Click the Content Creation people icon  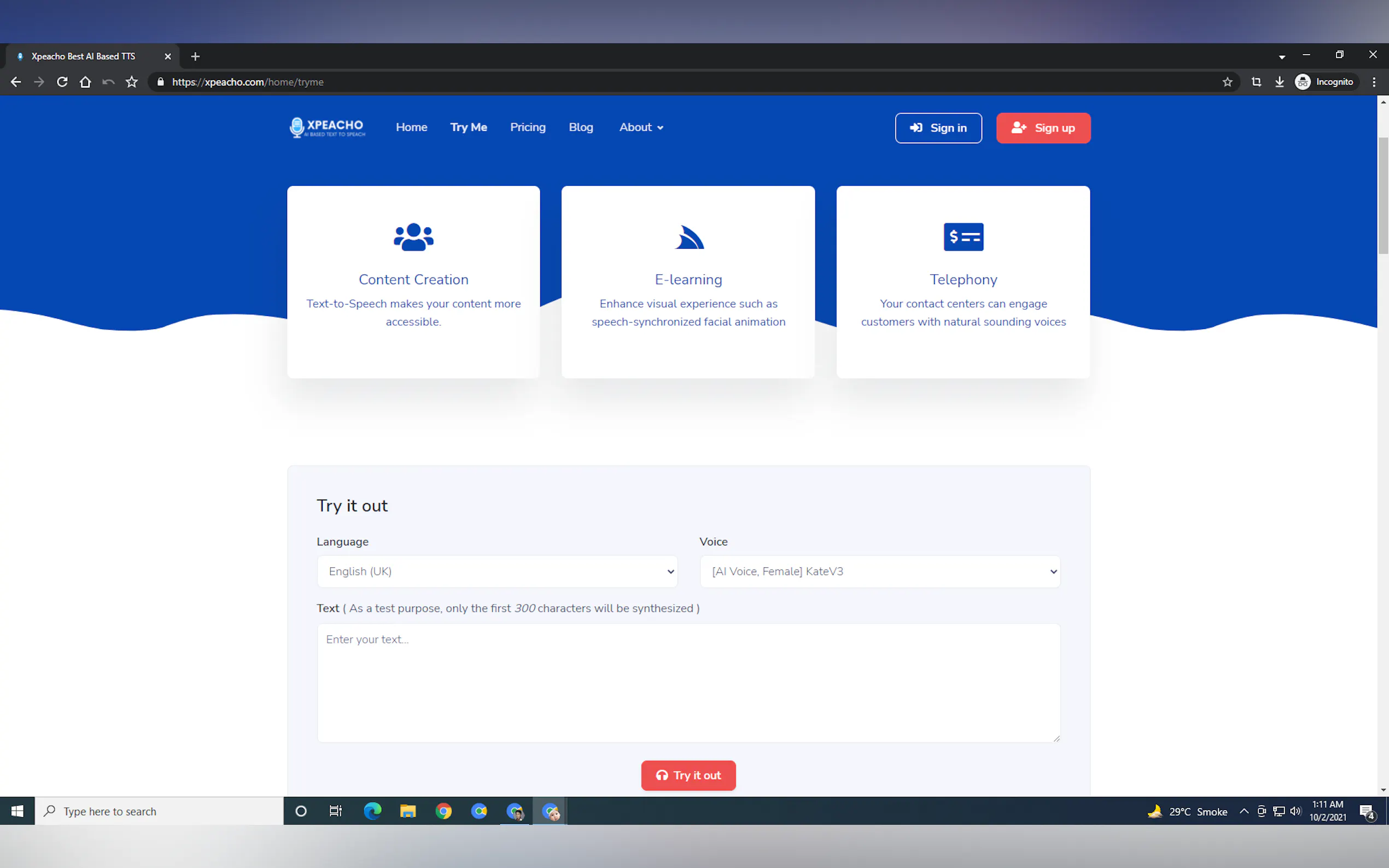[413, 237]
